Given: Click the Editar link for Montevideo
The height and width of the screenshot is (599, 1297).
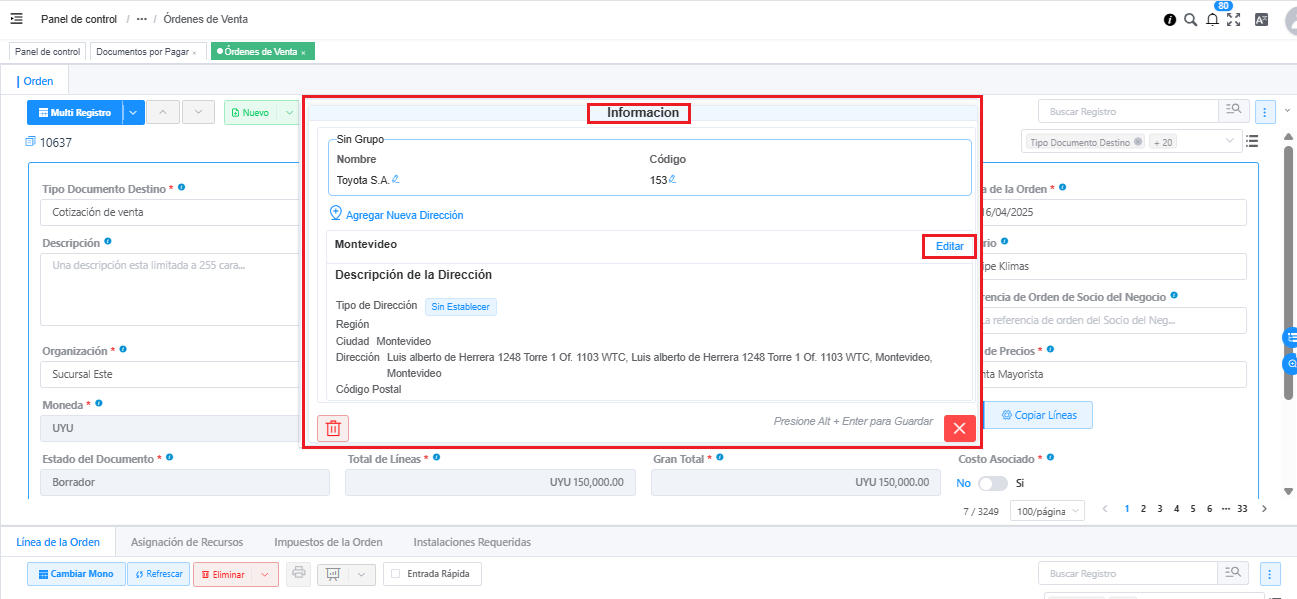Looking at the screenshot, I should (949, 246).
